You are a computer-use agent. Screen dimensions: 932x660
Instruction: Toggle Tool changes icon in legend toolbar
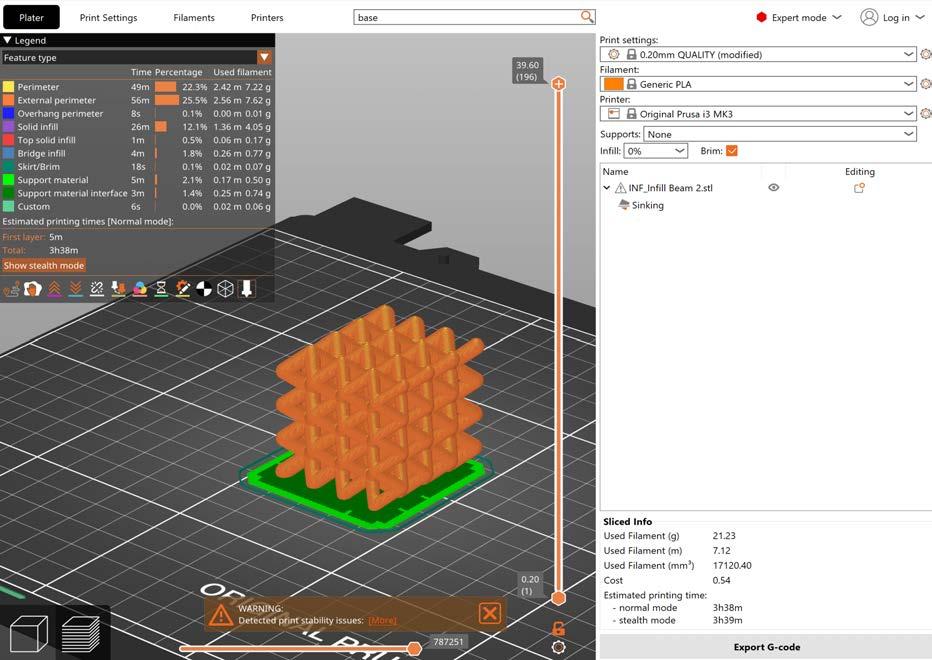[118, 290]
